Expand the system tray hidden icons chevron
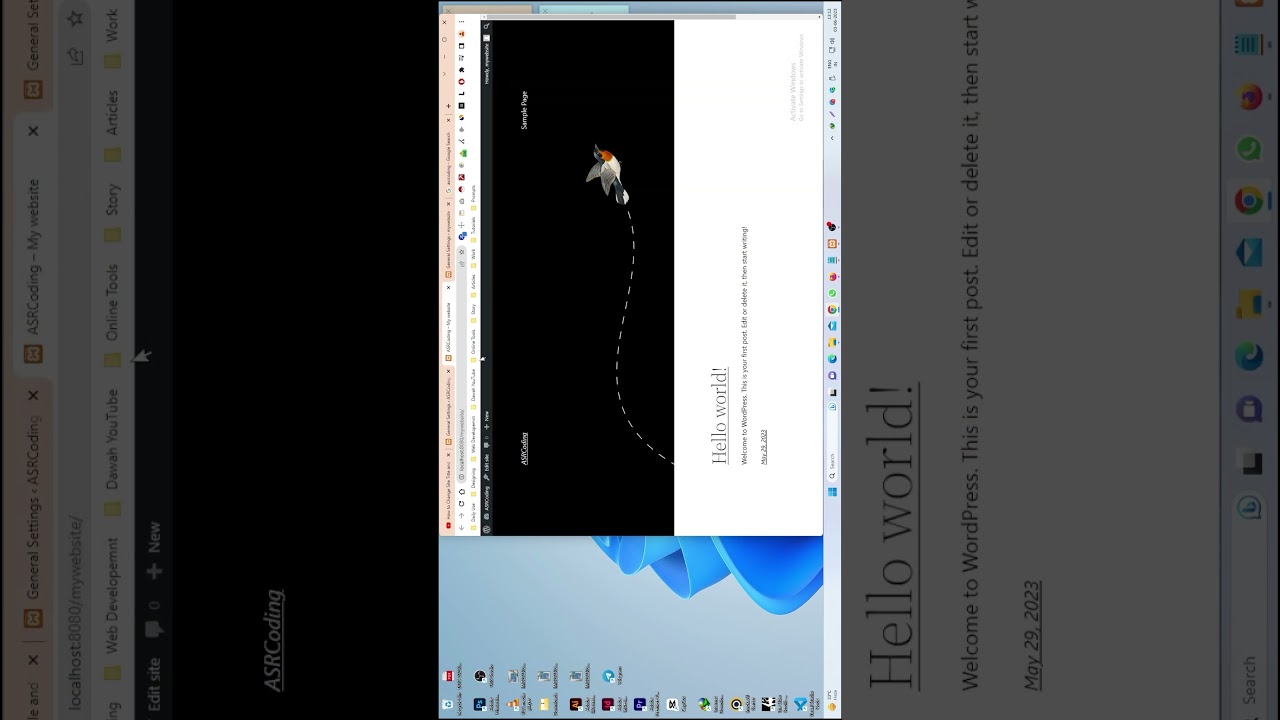The image size is (1280, 720). pos(832,136)
